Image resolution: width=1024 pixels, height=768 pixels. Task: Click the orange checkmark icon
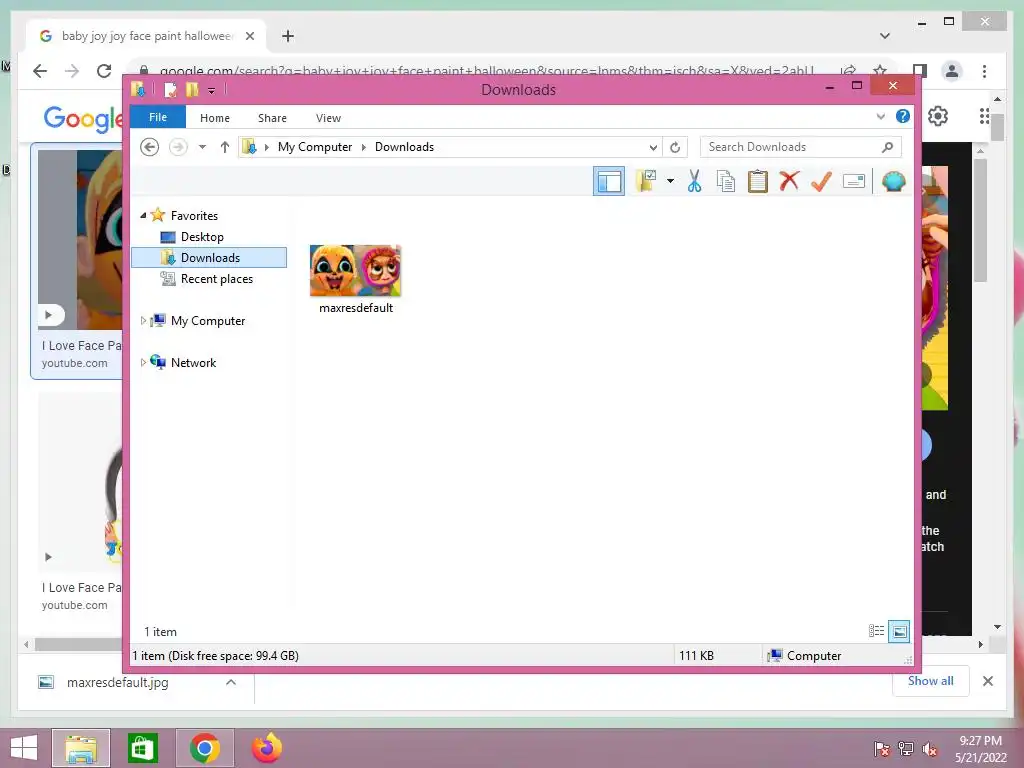coord(821,181)
